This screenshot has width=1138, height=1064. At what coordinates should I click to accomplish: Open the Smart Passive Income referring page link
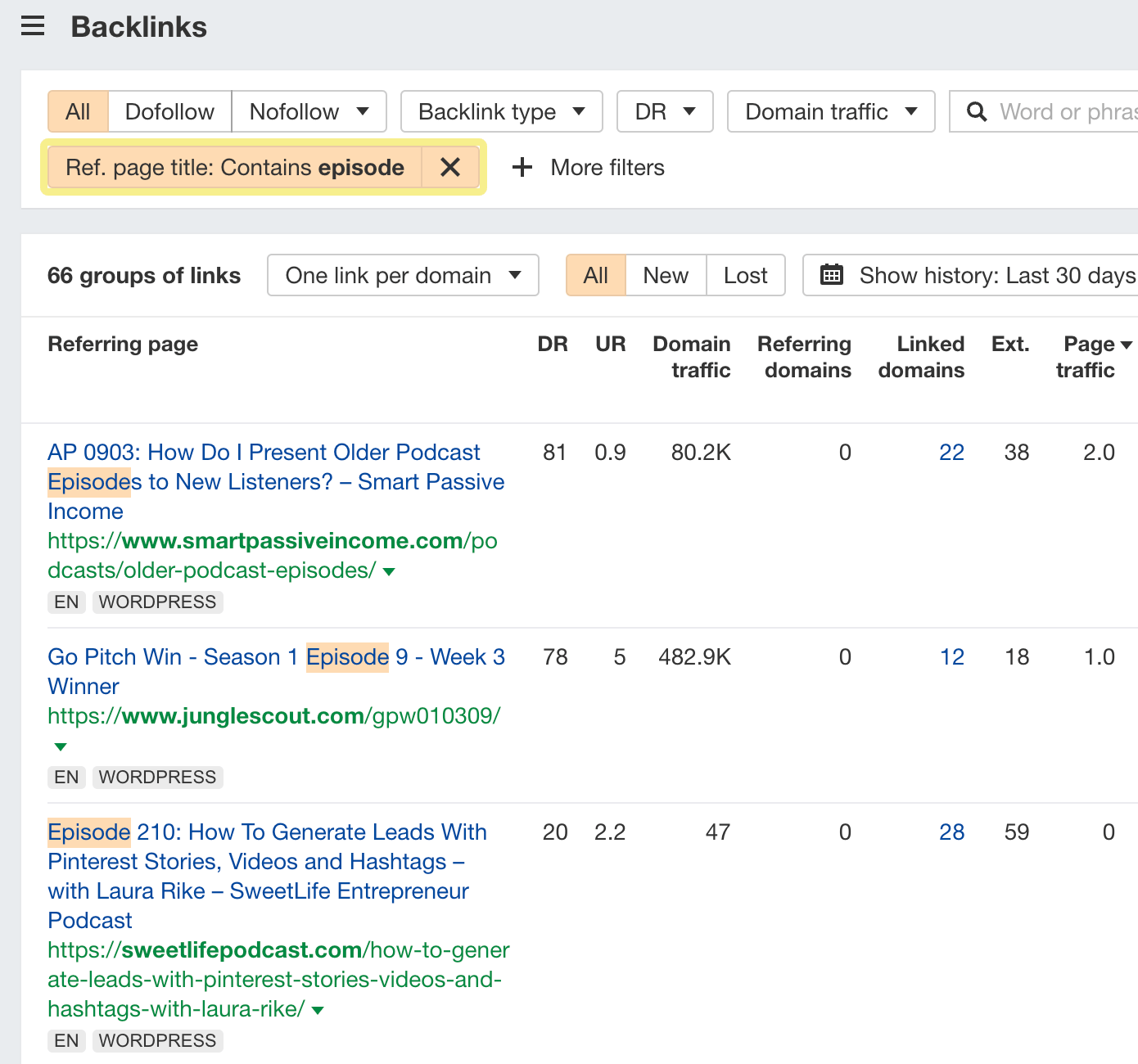click(x=263, y=452)
